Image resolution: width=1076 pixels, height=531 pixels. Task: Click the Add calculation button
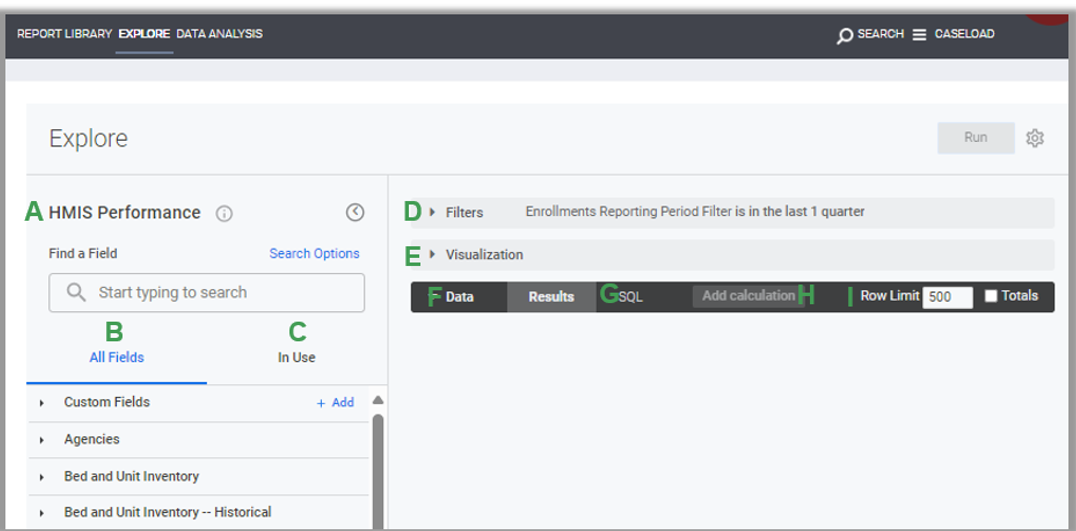point(748,296)
